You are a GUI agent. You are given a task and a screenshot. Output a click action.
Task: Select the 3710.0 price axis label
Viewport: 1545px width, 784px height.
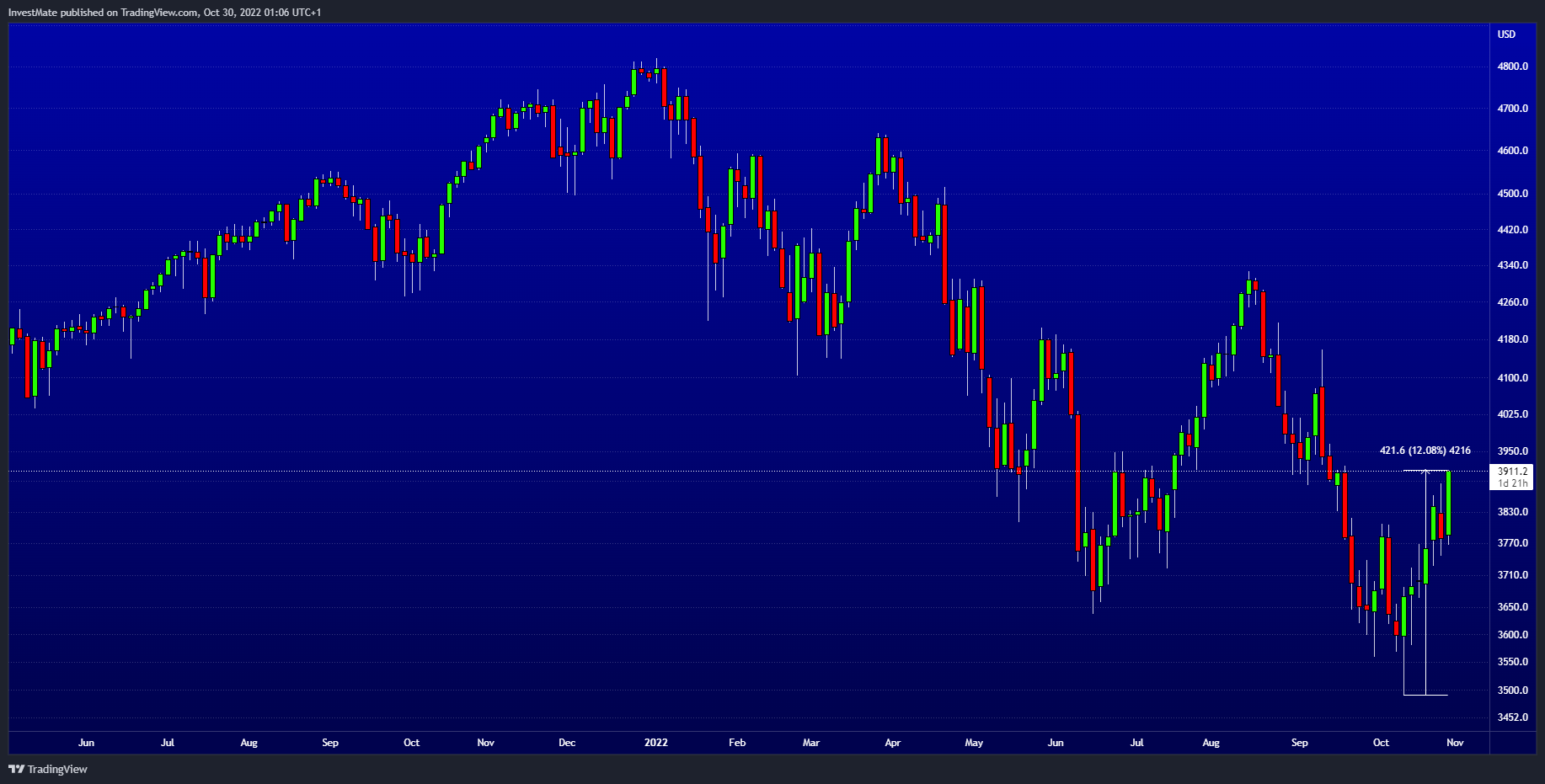pos(1513,575)
